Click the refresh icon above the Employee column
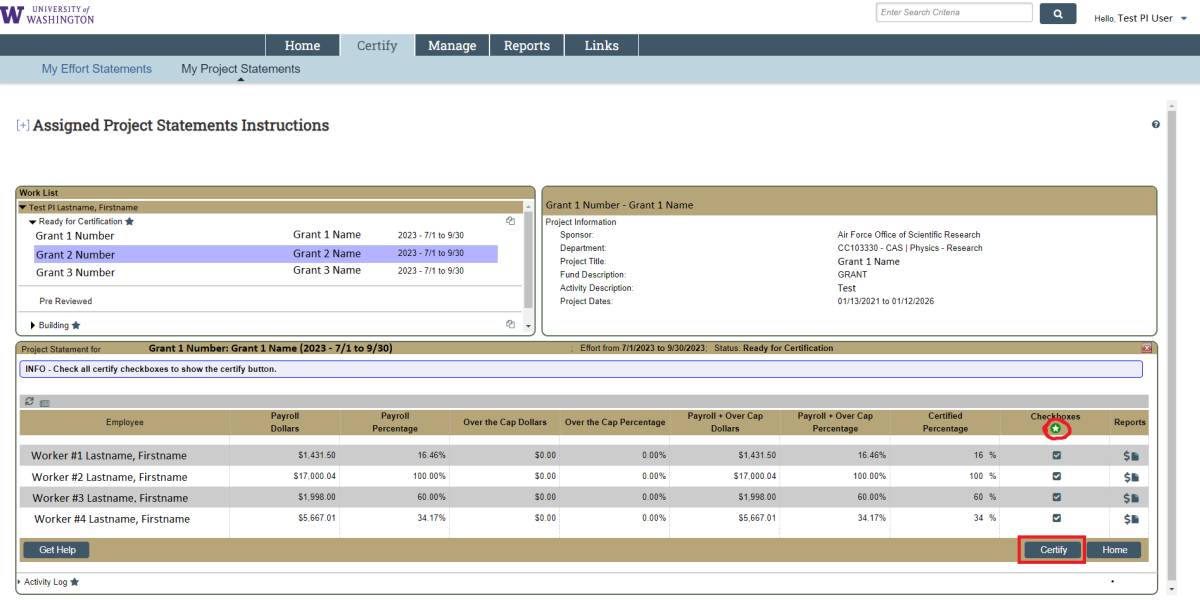Viewport: 1200px width, 600px height. tap(30, 402)
